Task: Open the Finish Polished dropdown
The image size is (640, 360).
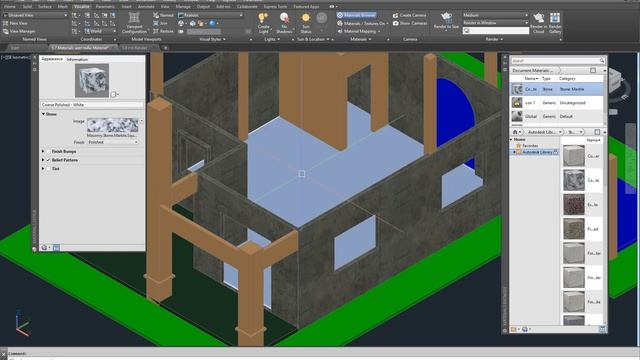Action: [x=113, y=142]
